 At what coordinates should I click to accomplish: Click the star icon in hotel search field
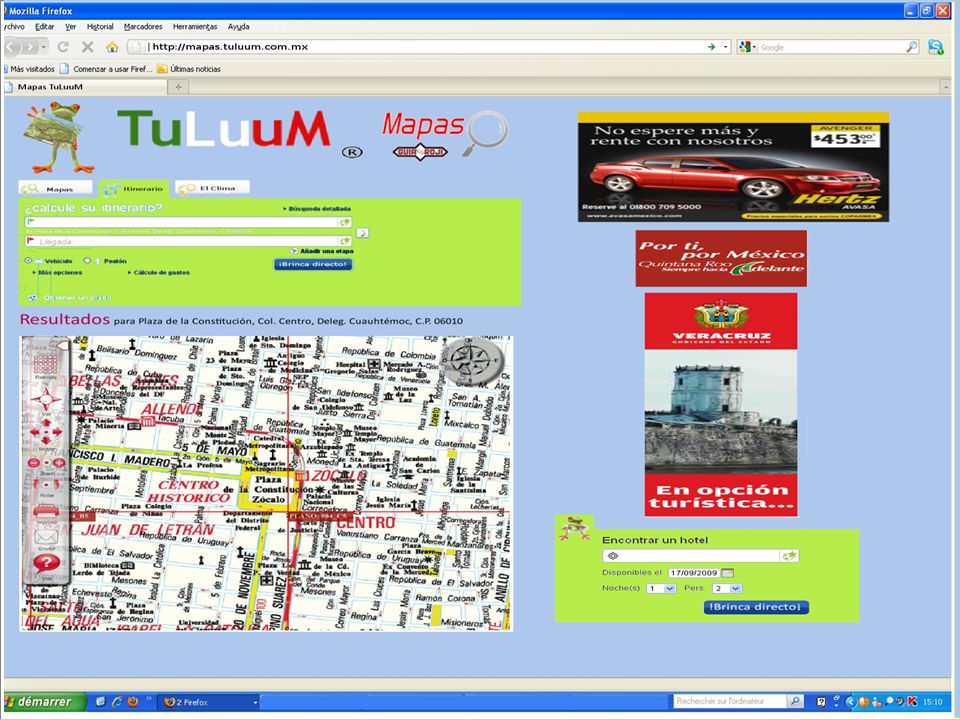789,556
